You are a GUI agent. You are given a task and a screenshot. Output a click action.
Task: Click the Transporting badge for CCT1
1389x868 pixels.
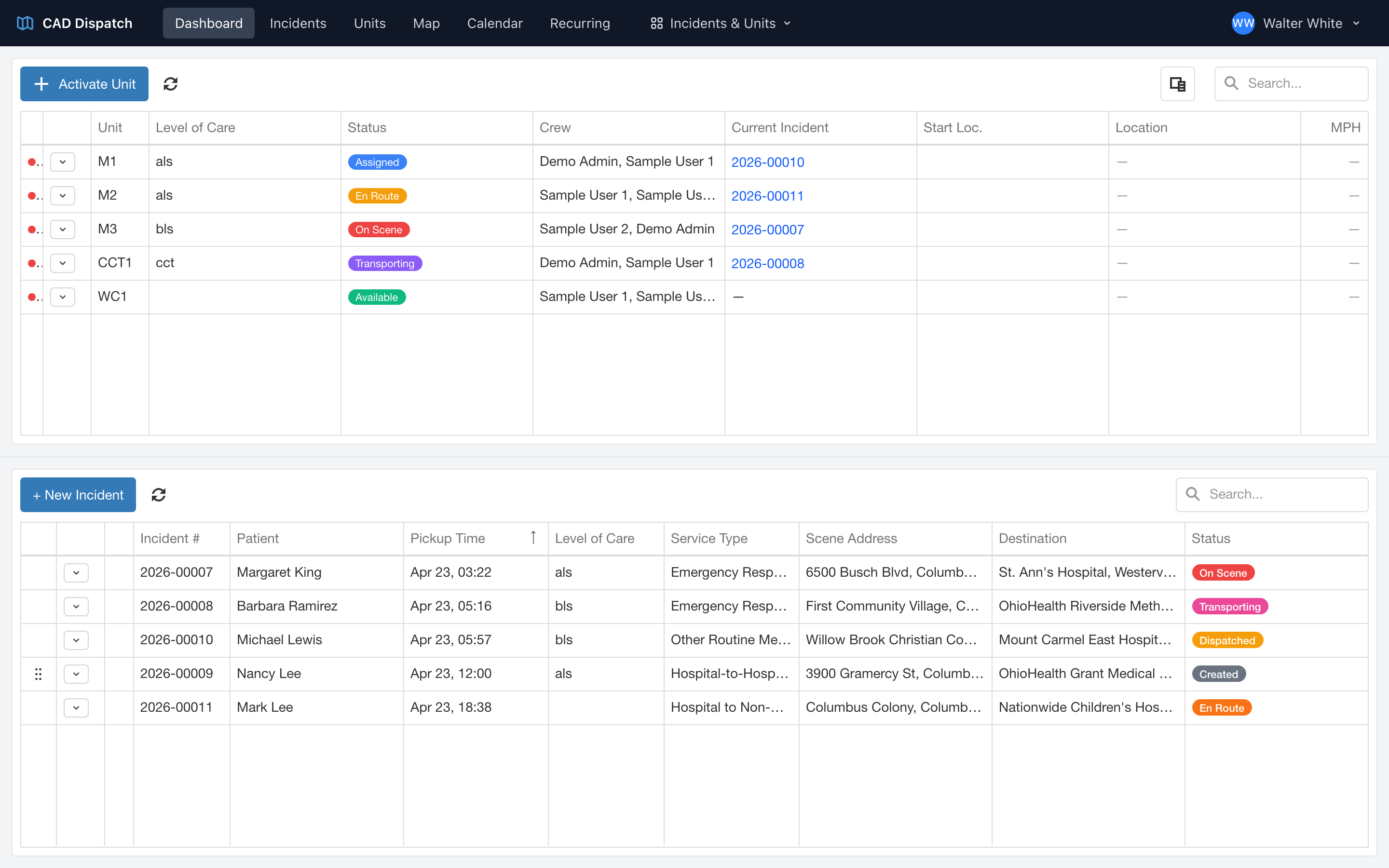(384, 263)
